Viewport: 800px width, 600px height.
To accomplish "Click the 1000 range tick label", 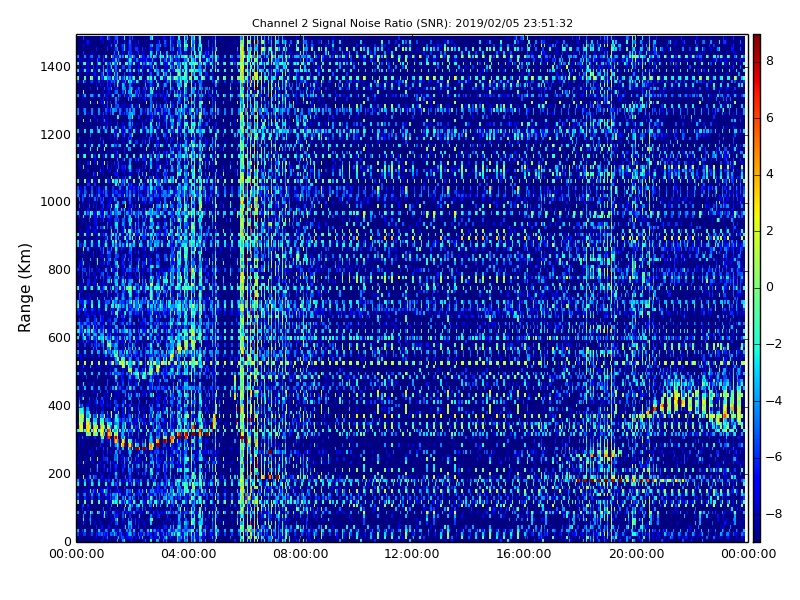I will coord(56,202).
